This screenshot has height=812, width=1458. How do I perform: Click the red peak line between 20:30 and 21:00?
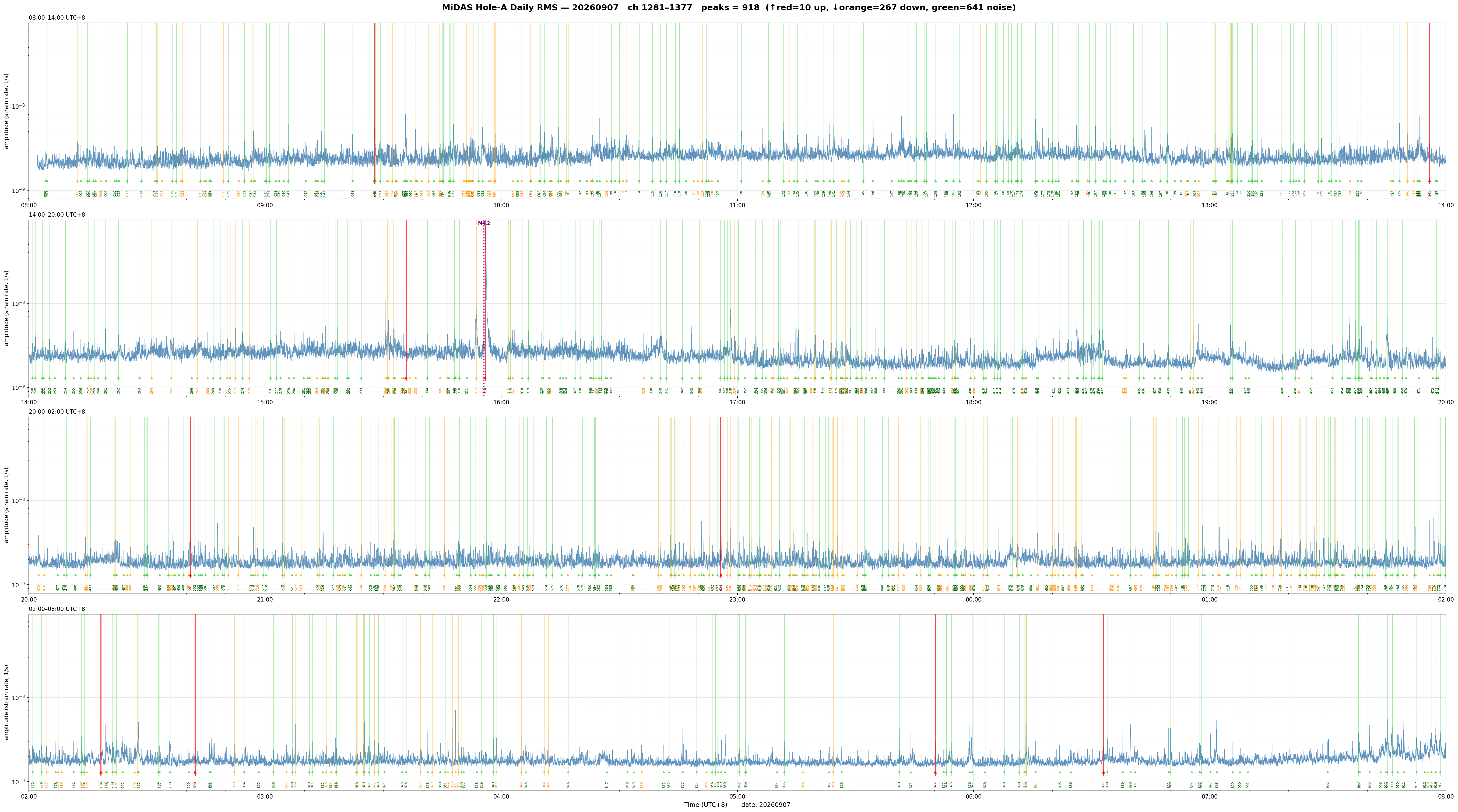pyautogui.click(x=190, y=496)
